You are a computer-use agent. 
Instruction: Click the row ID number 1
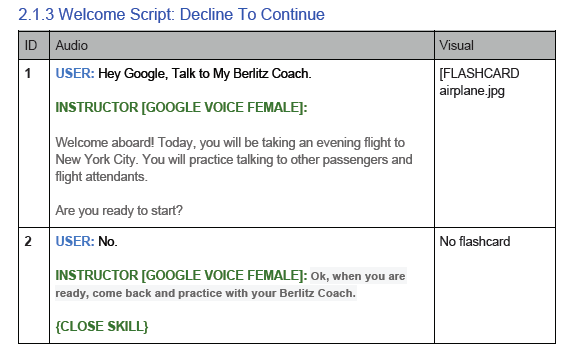pyautogui.click(x=28, y=74)
